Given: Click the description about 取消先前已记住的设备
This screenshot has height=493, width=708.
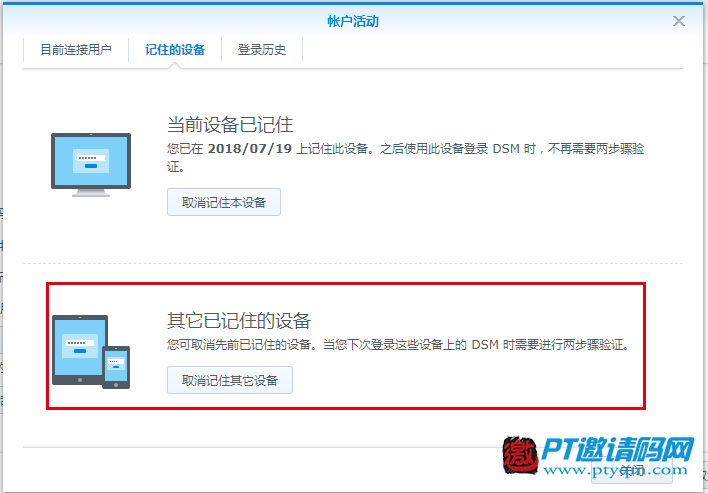Looking at the screenshot, I should click(x=398, y=345).
